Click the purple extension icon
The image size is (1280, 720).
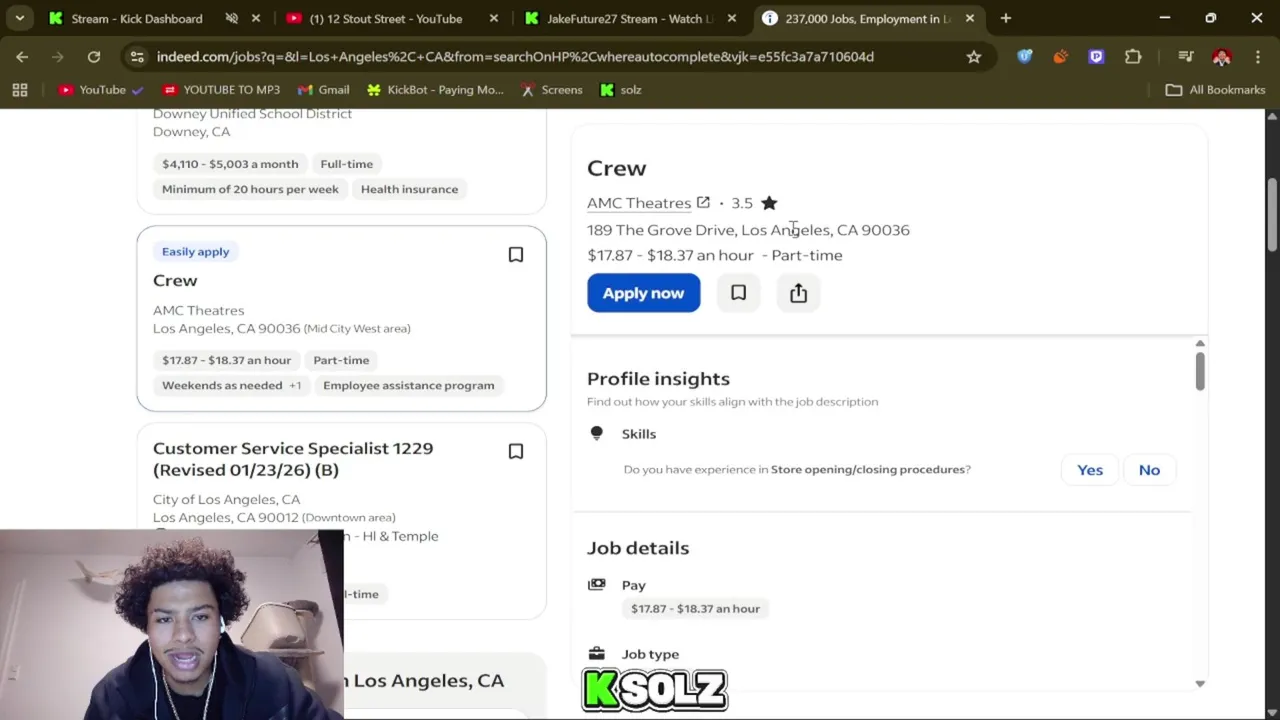click(x=1096, y=57)
